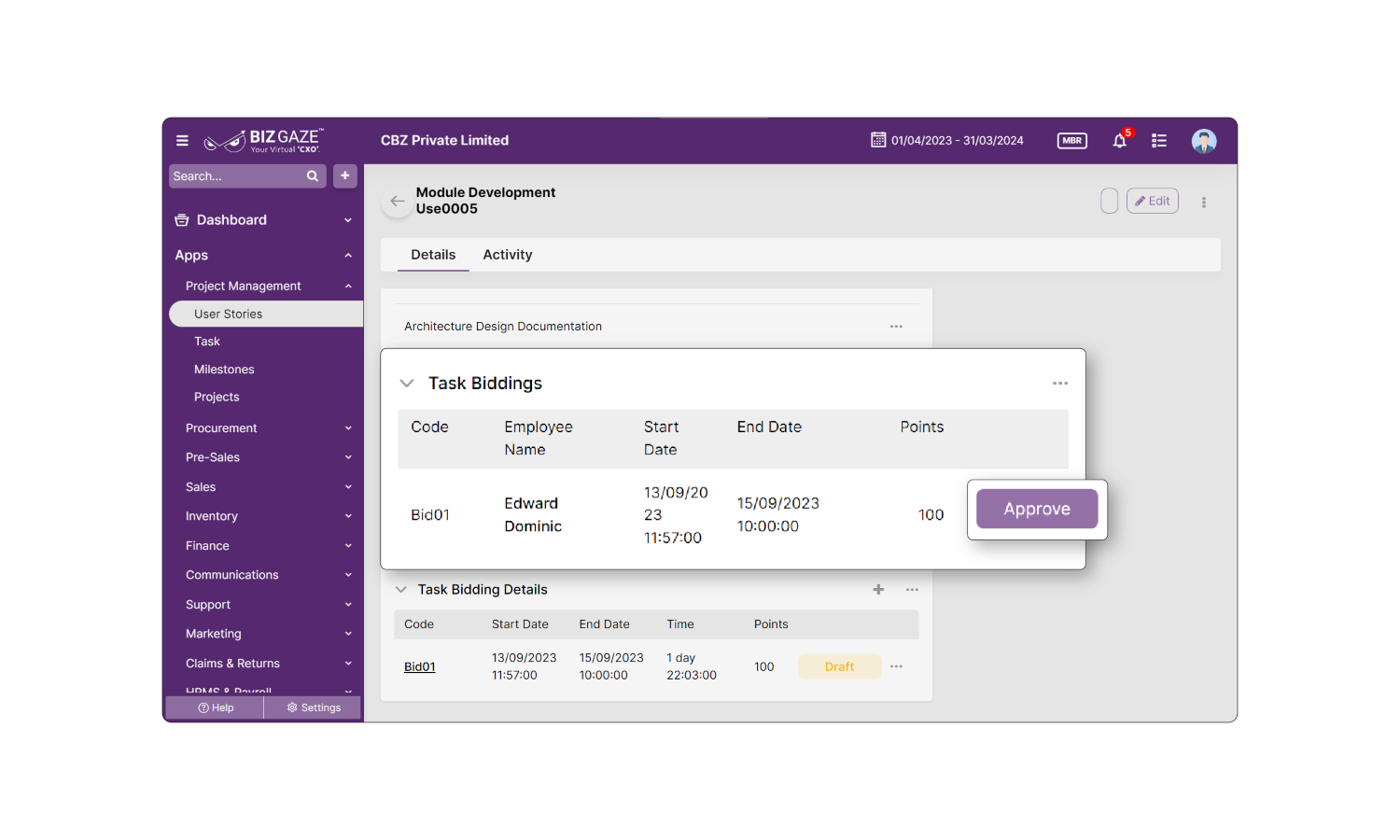This screenshot has width=1400, height=840.
Task: Open the Architecture Design Documentation options dots
Action: pyautogui.click(x=896, y=327)
